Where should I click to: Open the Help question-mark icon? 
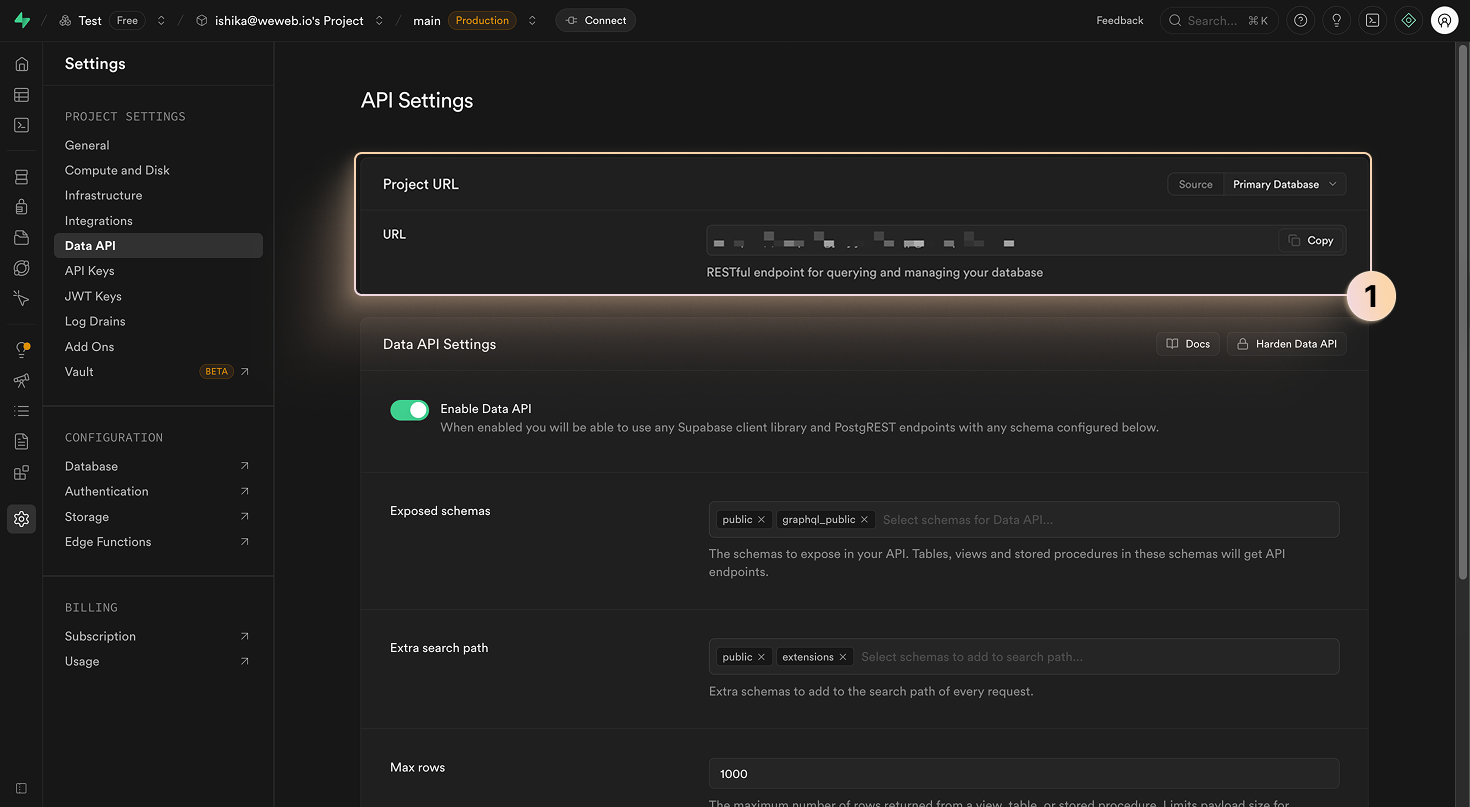pos(1300,20)
